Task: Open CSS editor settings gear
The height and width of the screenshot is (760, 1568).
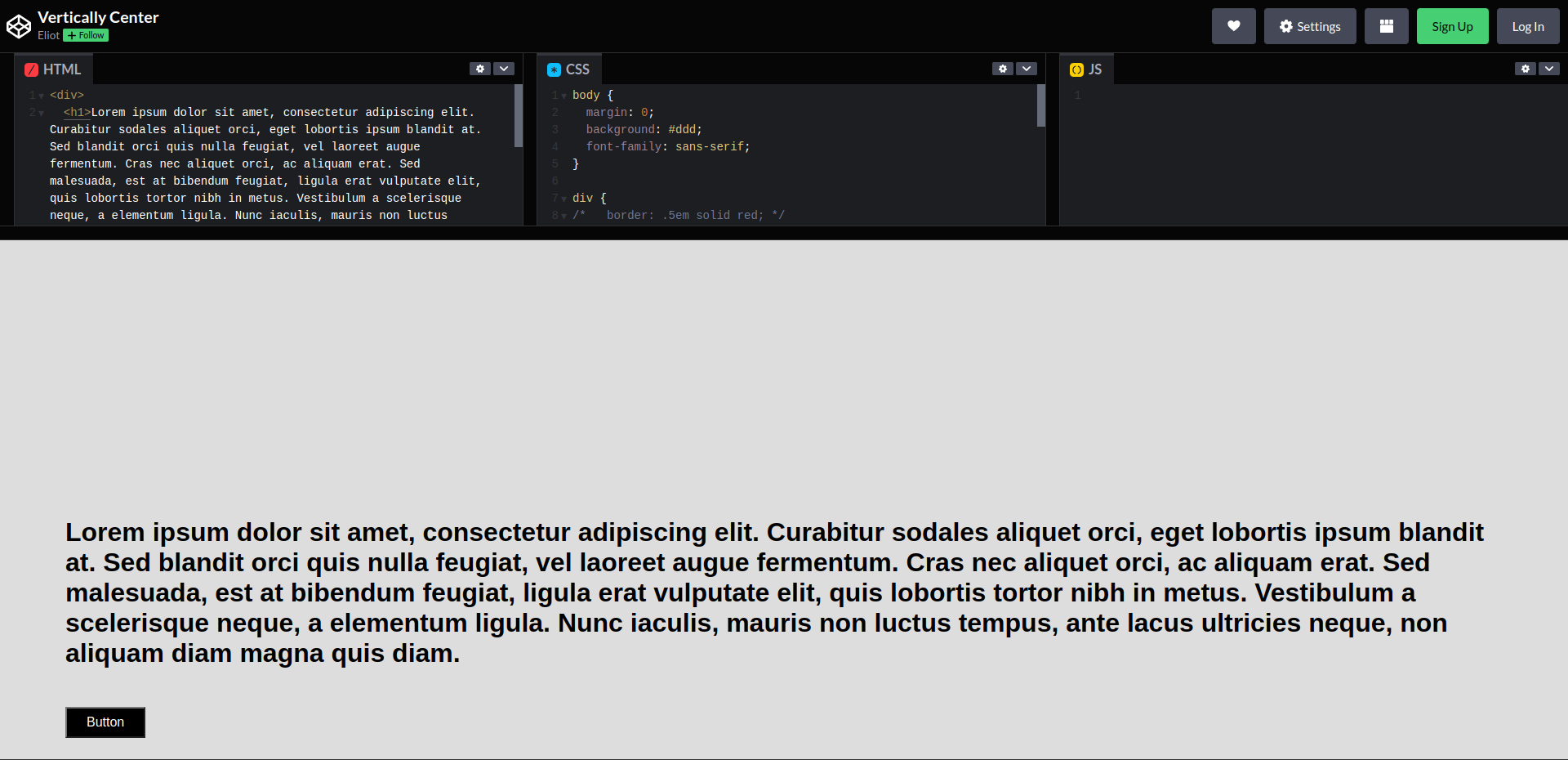Action: tap(1003, 69)
